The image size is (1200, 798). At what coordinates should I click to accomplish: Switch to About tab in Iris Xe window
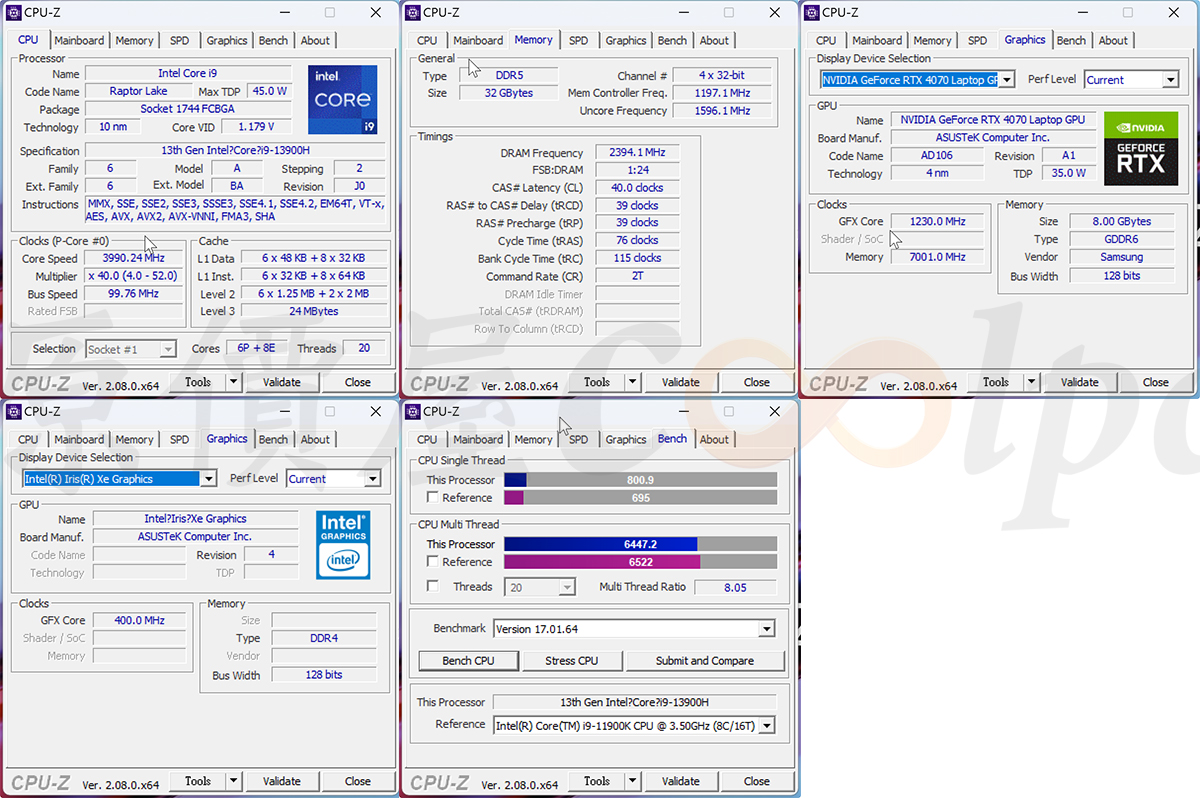[315, 439]
